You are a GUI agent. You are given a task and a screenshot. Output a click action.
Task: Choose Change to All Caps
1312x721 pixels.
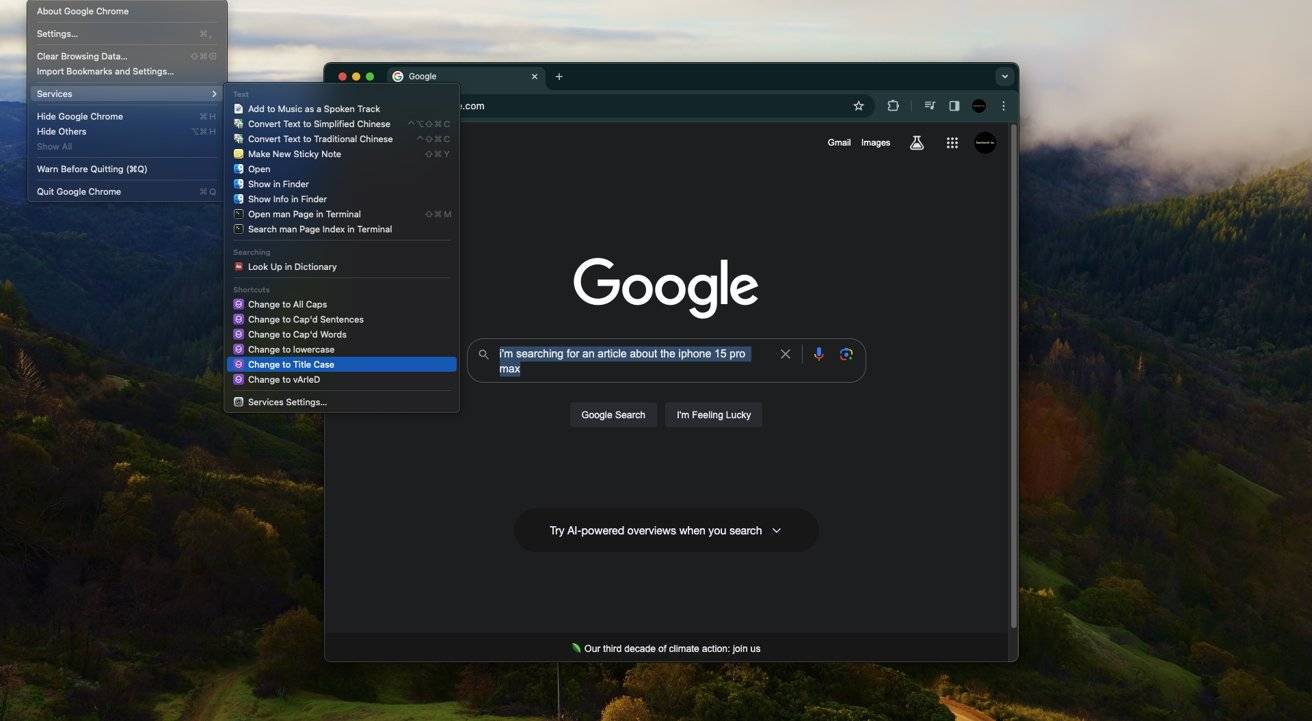point(287,305)
